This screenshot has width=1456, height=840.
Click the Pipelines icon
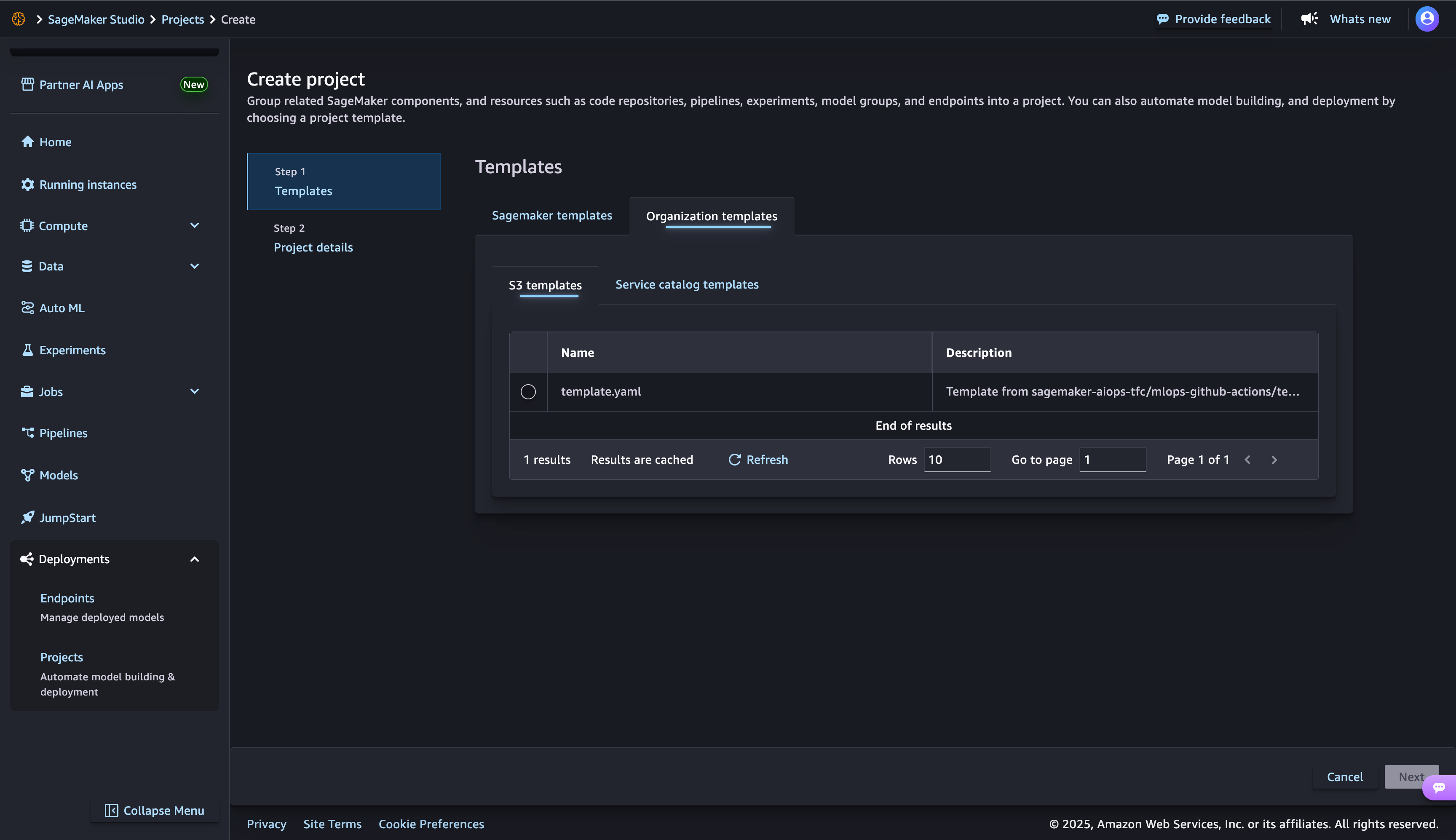click(x=27, y=433)
